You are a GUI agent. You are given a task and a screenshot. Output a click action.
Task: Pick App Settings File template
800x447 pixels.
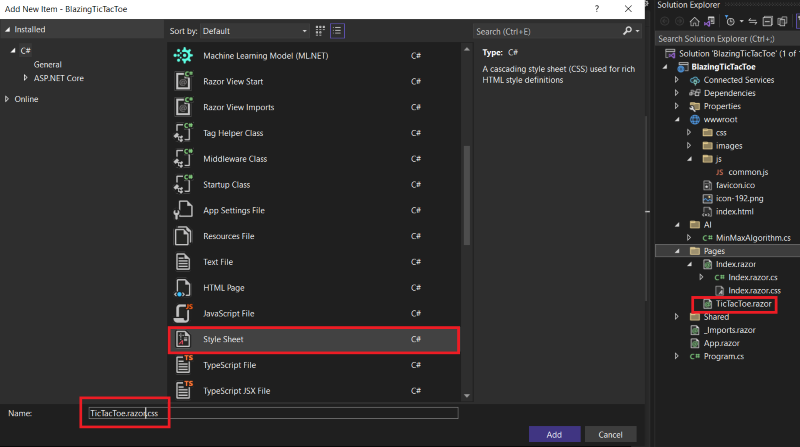point(314,210)
